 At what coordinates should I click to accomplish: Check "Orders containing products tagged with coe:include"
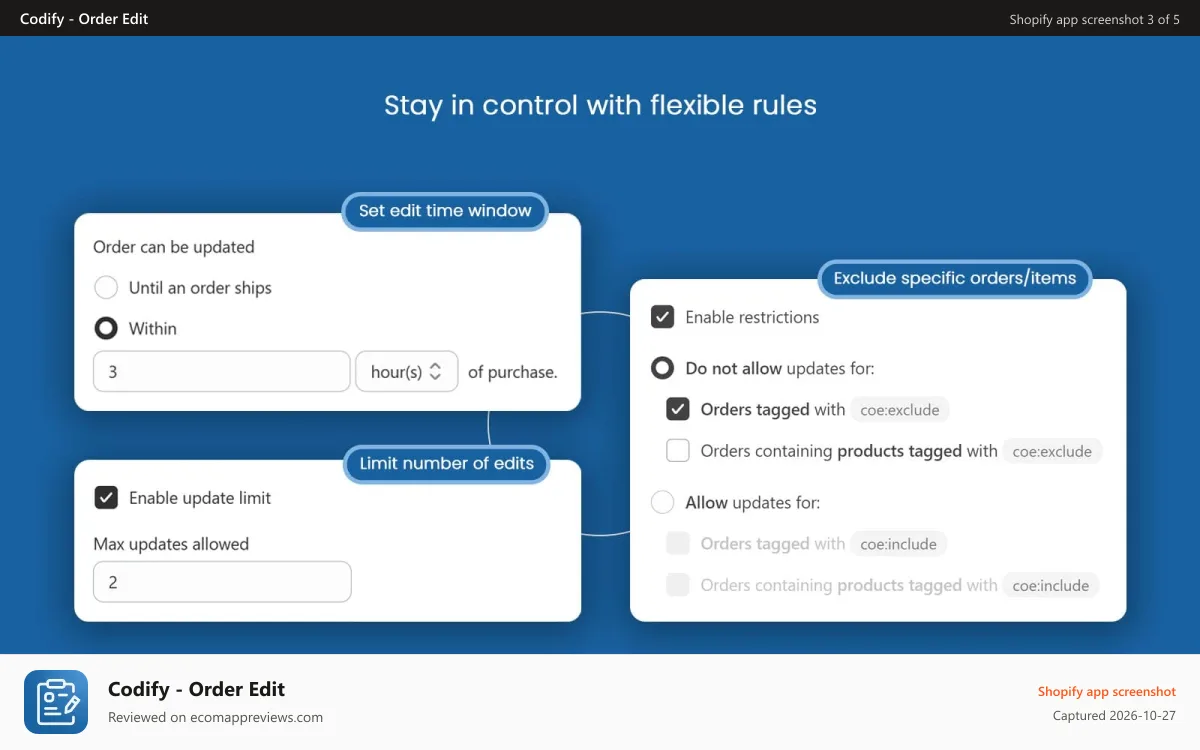pos(678,585)
